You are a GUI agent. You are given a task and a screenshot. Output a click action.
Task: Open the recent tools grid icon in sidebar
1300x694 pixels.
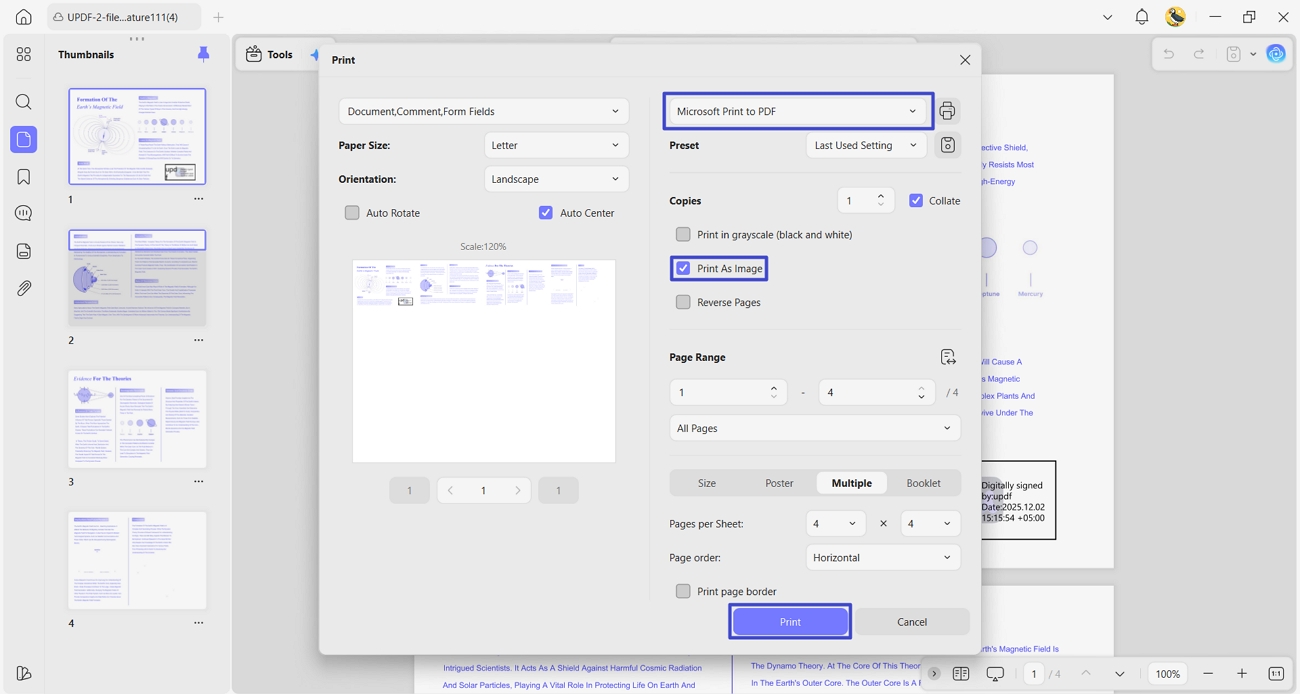tap(24, 55)
